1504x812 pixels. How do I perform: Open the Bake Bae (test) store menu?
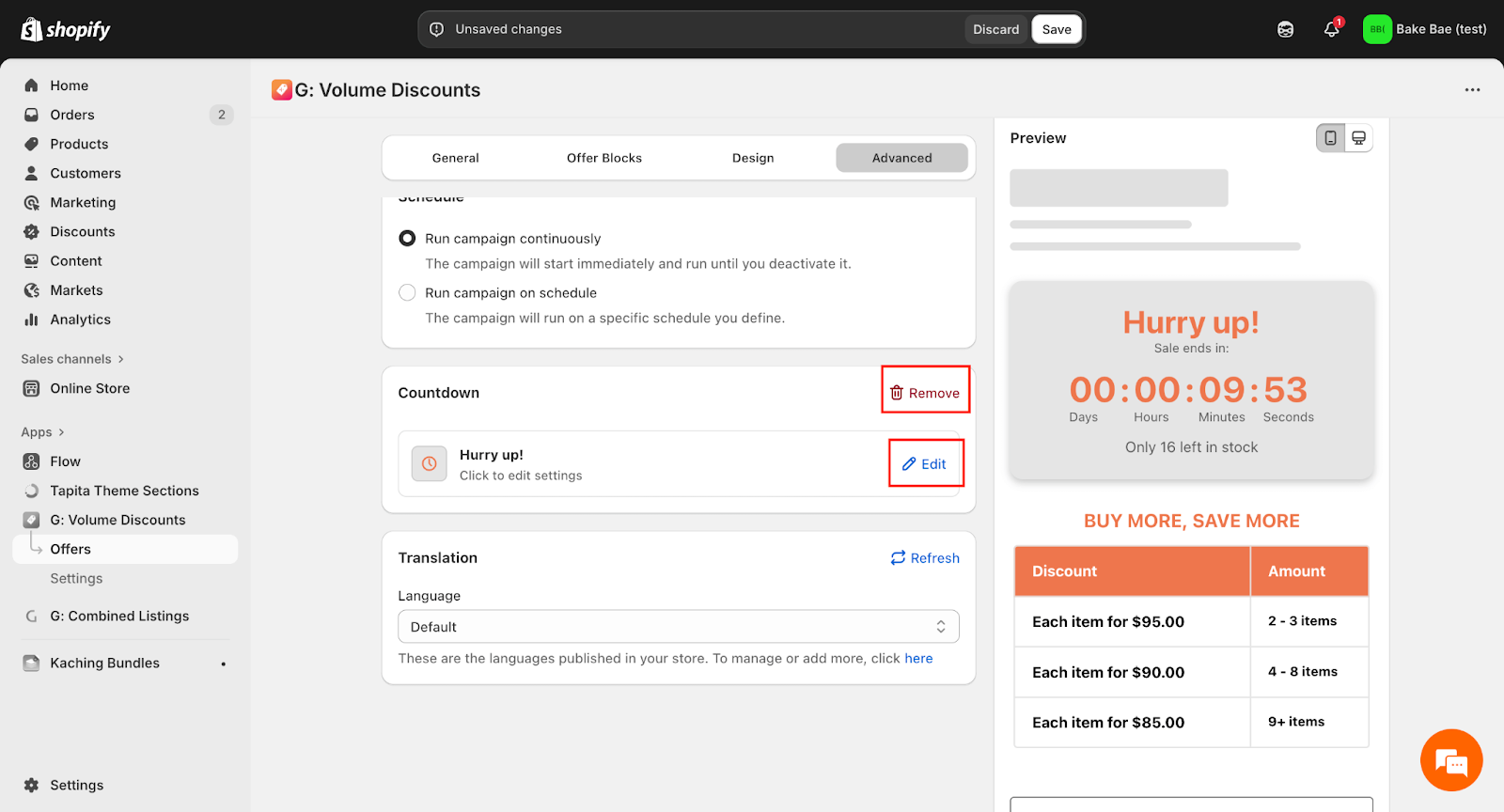[x=1425, y=29]
